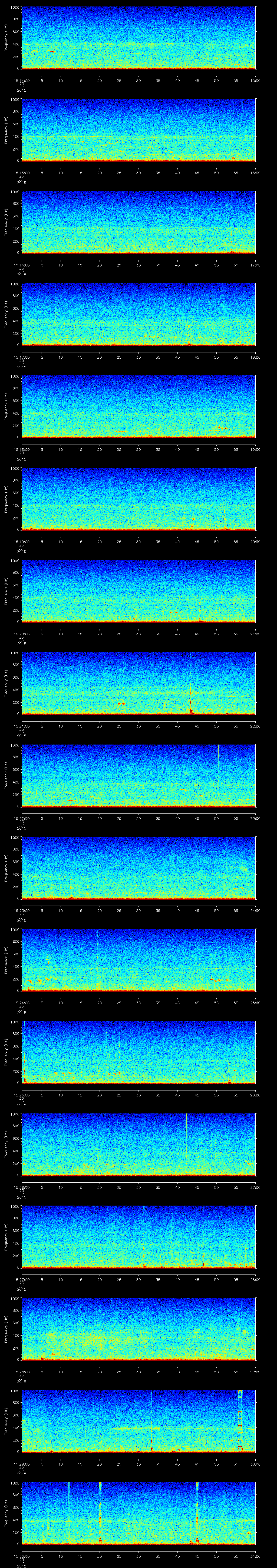The width and height of the screenshot is (277, 1568).
Task: Click the 17:00 end-of-axis time label
Action: tap(255, 265)
